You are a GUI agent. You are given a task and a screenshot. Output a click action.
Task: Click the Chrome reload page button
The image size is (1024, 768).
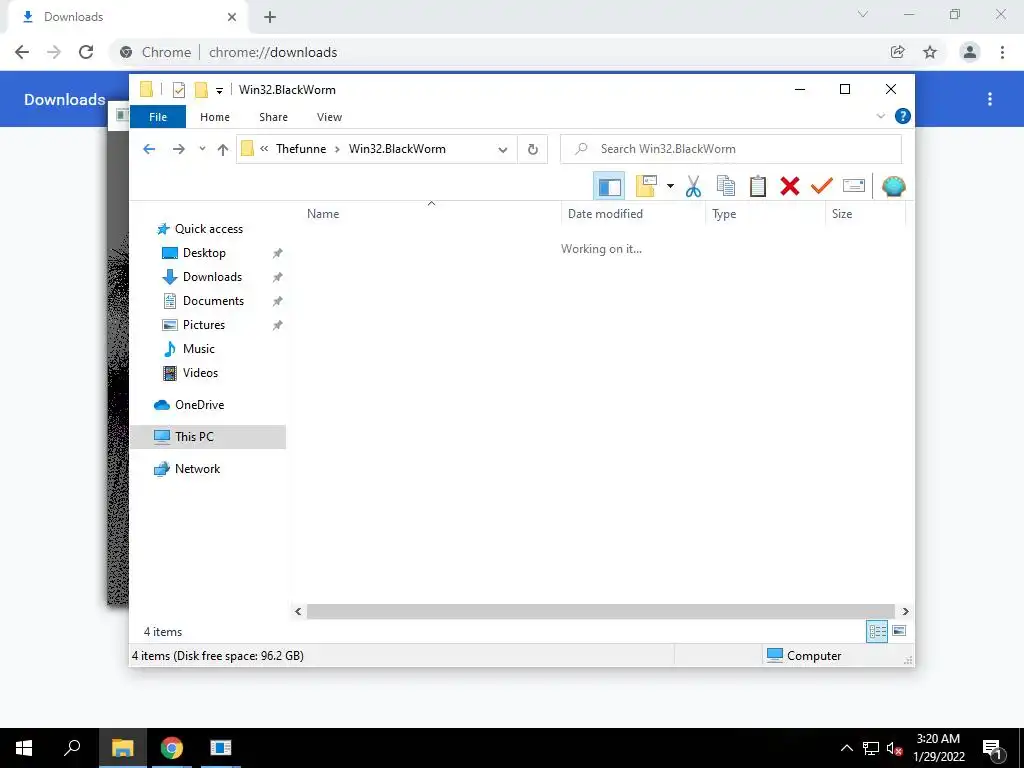point(86,52)
